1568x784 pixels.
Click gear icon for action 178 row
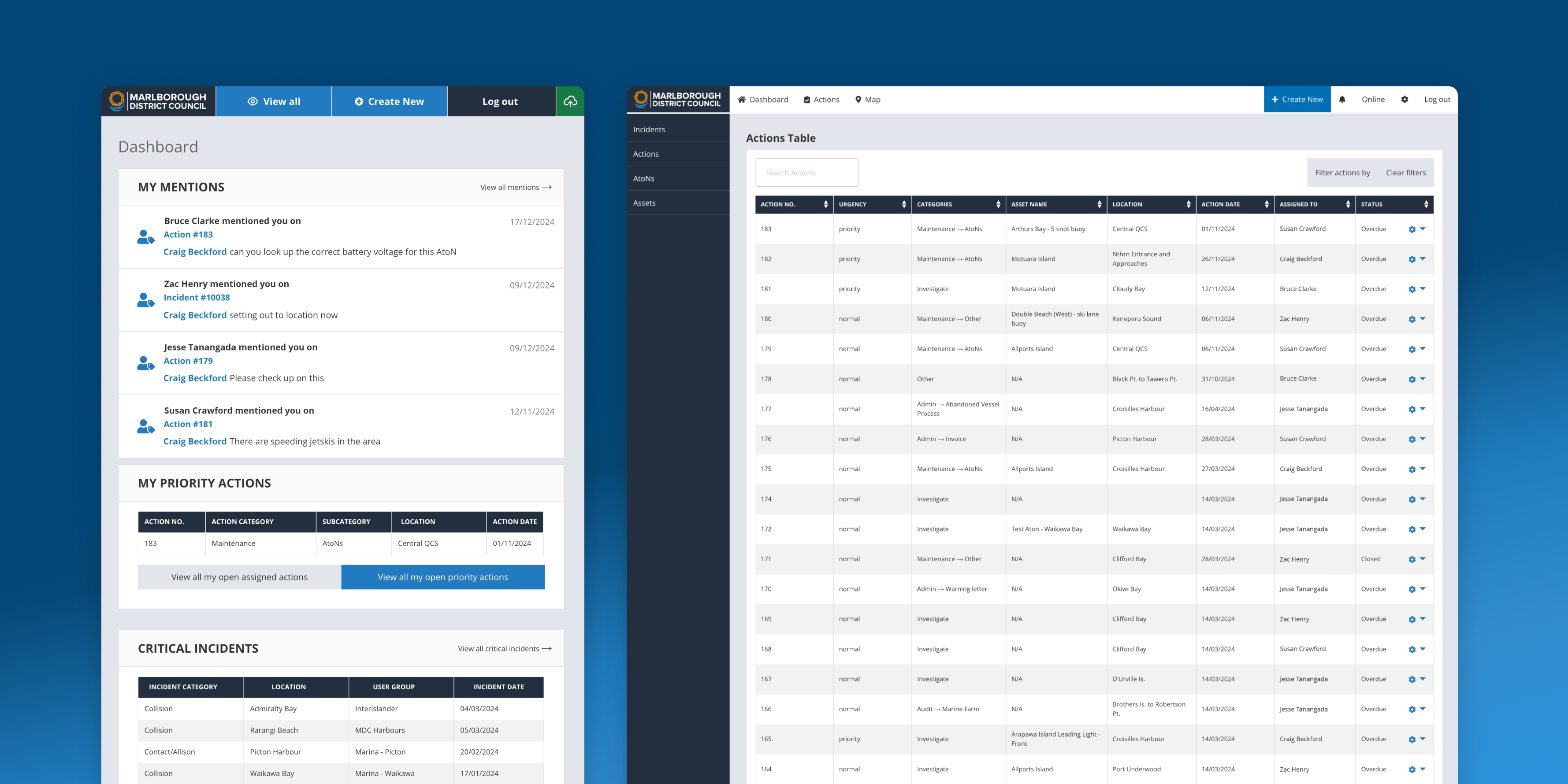(1412, 379)
